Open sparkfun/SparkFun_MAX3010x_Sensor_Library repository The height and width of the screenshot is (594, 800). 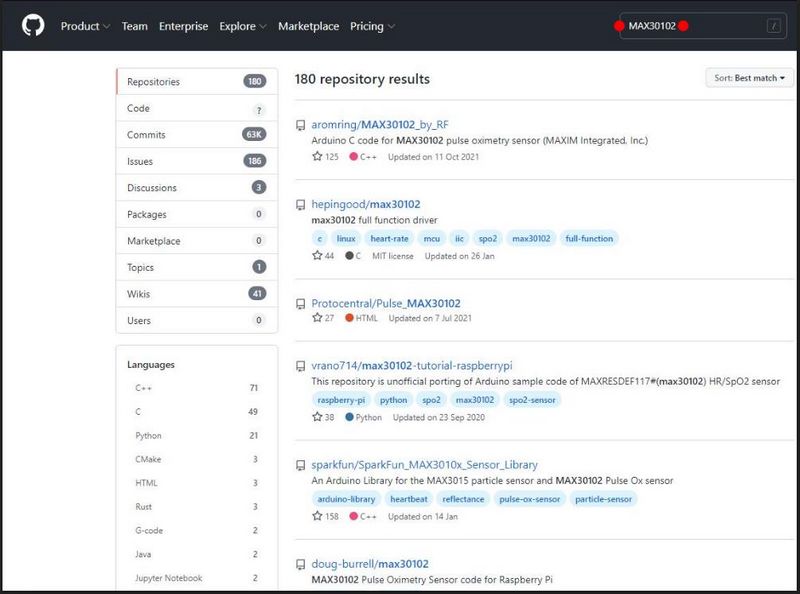coord(424,464)
